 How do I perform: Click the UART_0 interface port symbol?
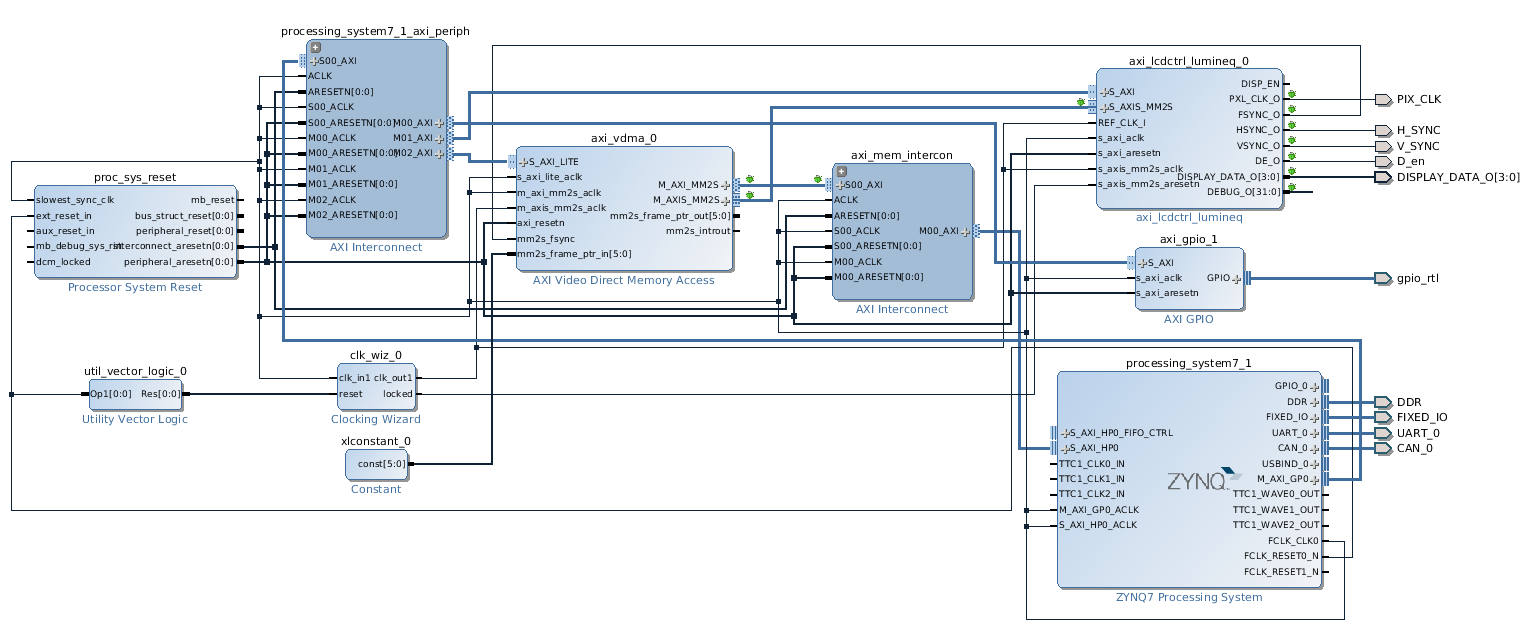point(1383,433)
